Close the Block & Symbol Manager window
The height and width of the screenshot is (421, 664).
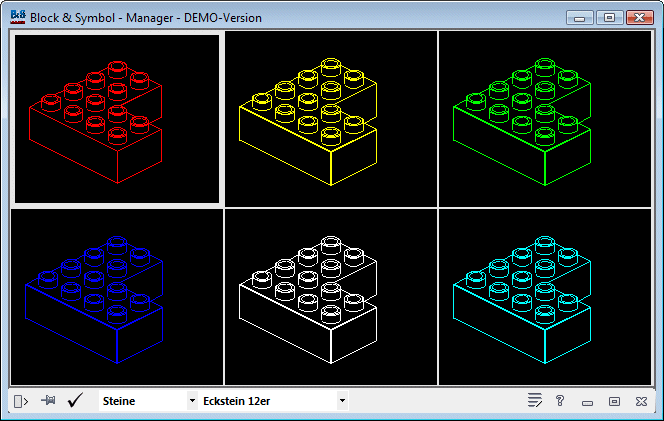(x=640, y=18)
